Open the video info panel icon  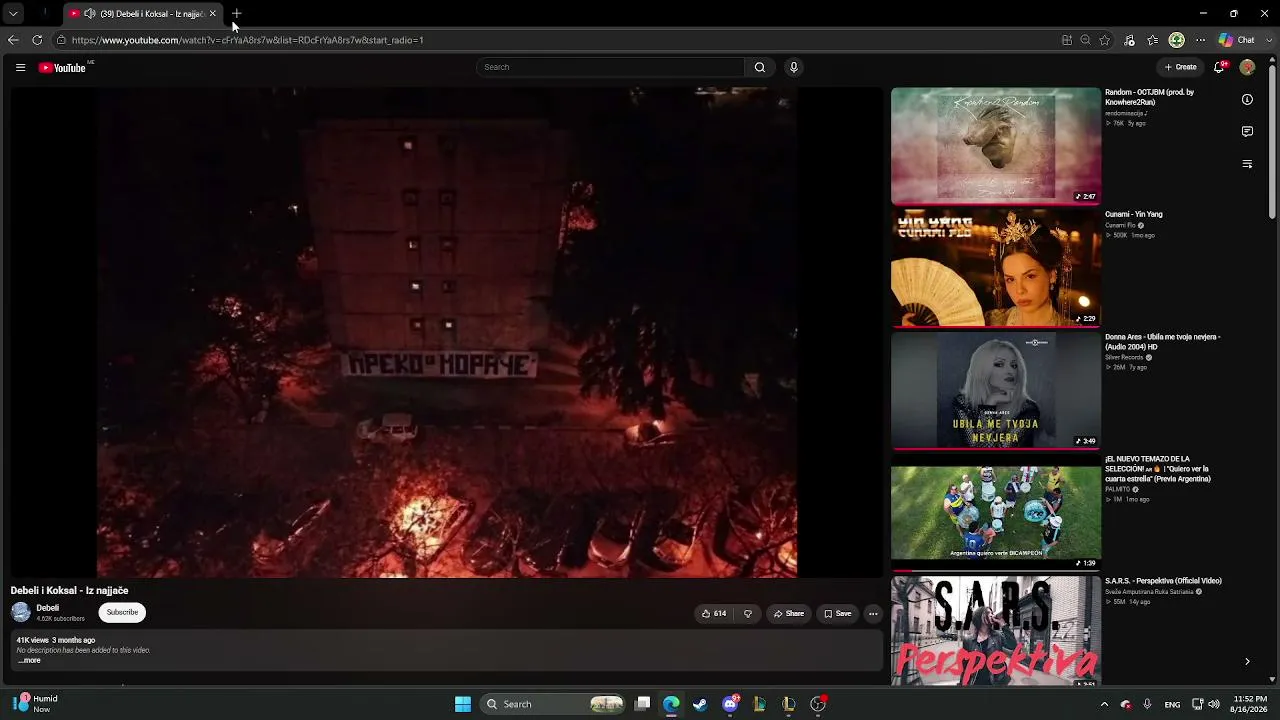point(1247,100)
